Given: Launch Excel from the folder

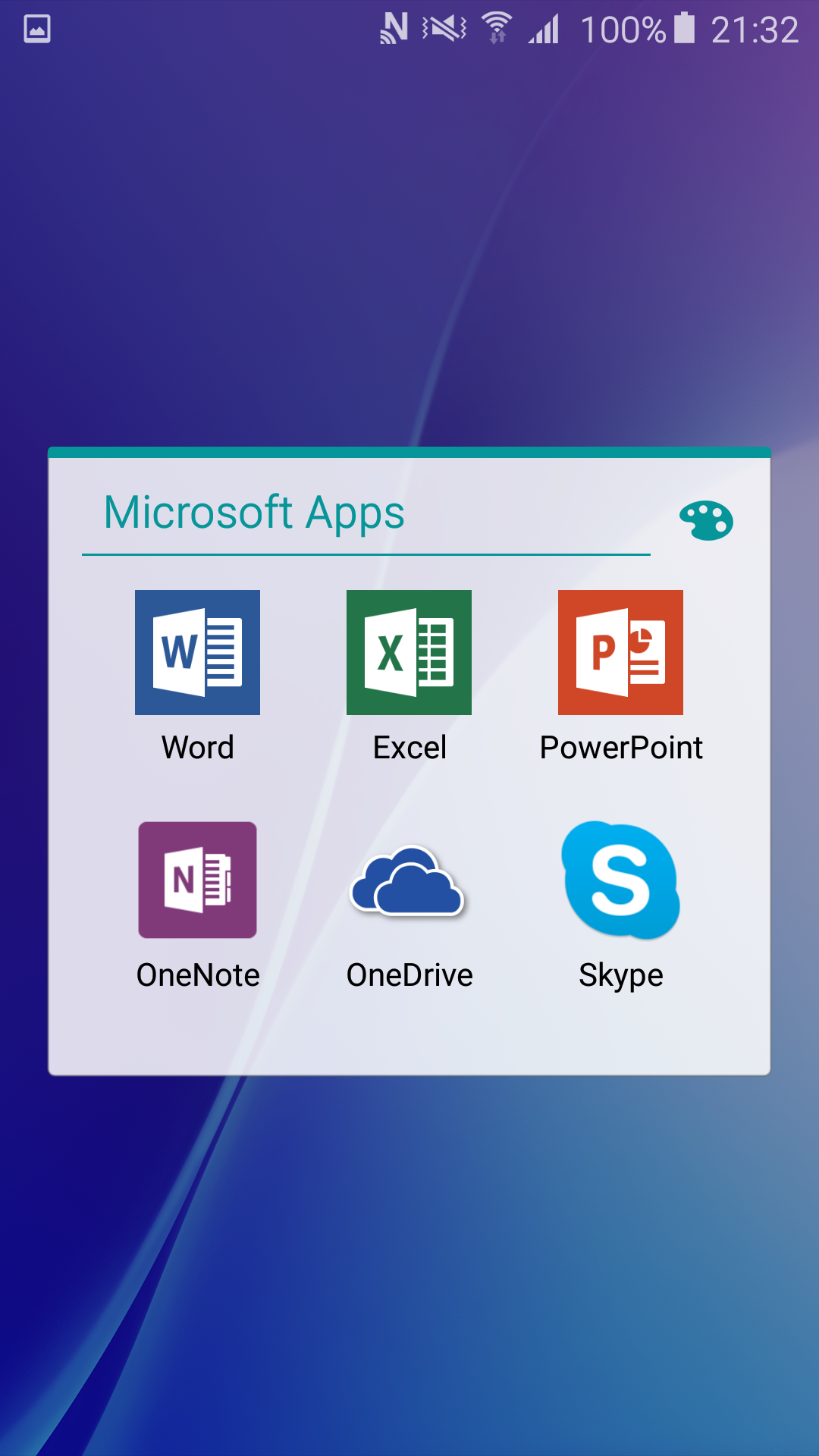Looking at the screenshot, I should coord(409,652).
